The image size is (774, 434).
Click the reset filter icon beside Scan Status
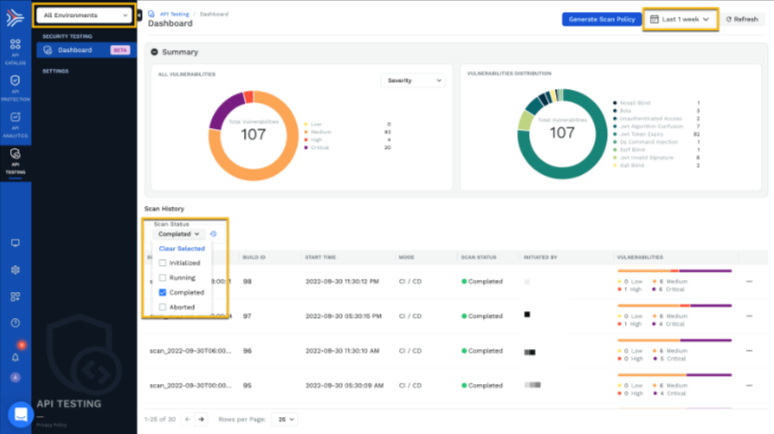click(213, 234)
